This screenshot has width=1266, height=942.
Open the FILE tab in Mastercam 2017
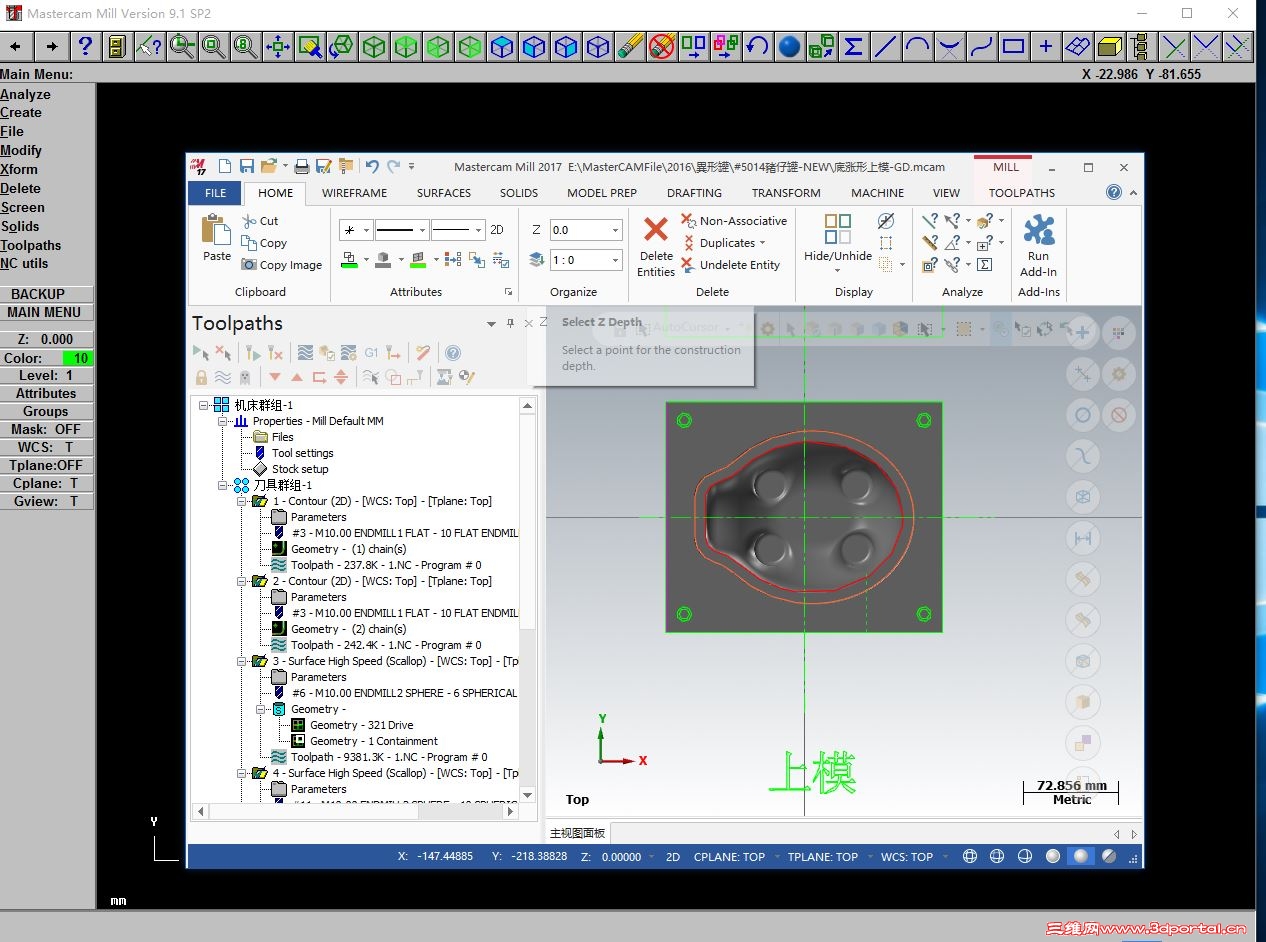[x=215, y=193]
